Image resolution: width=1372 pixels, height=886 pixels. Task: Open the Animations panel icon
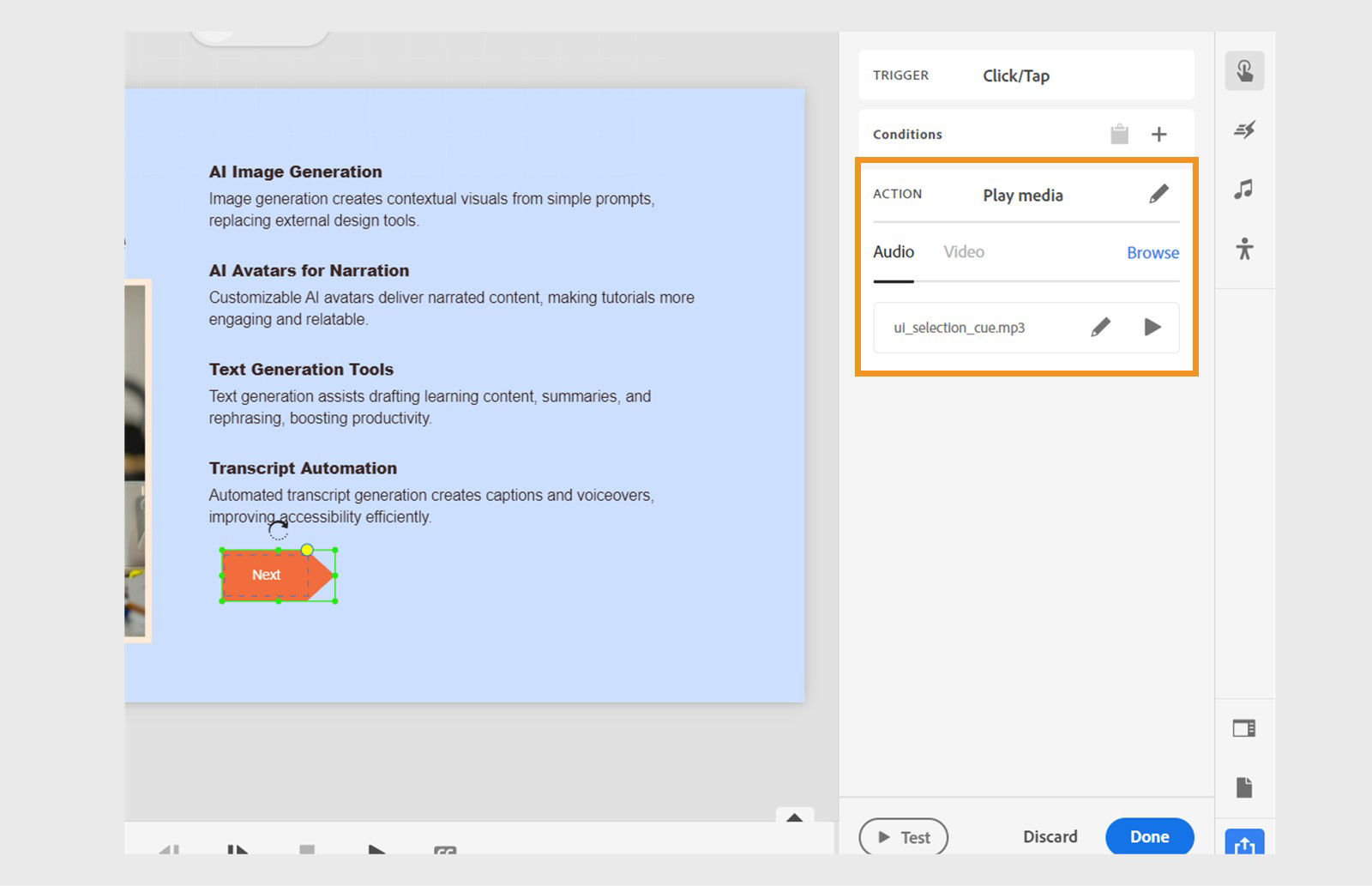[x=1245, y=130]
